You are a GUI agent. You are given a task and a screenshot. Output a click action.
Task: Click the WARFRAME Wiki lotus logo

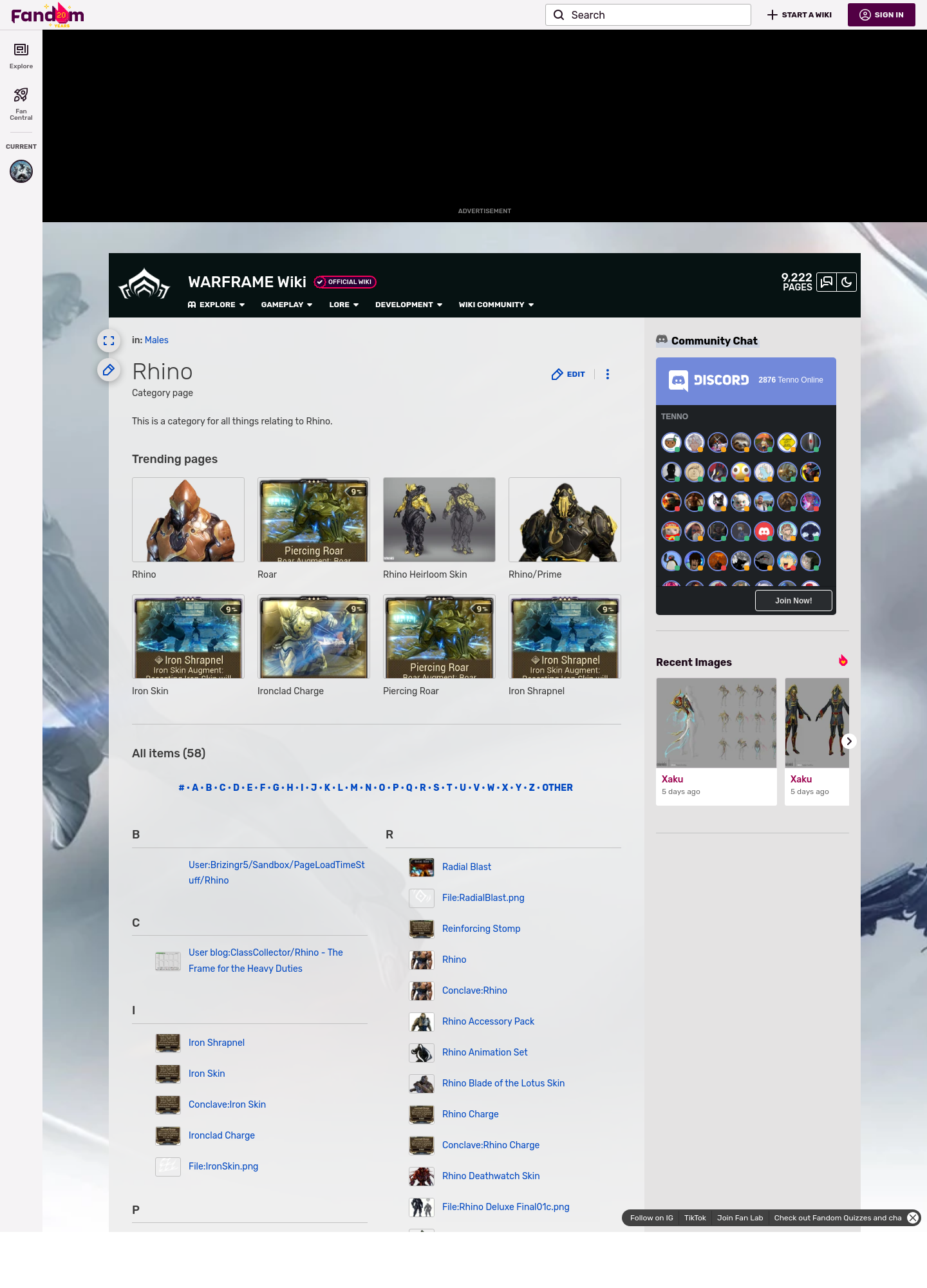pyautogui.click(x=144, y=285)
